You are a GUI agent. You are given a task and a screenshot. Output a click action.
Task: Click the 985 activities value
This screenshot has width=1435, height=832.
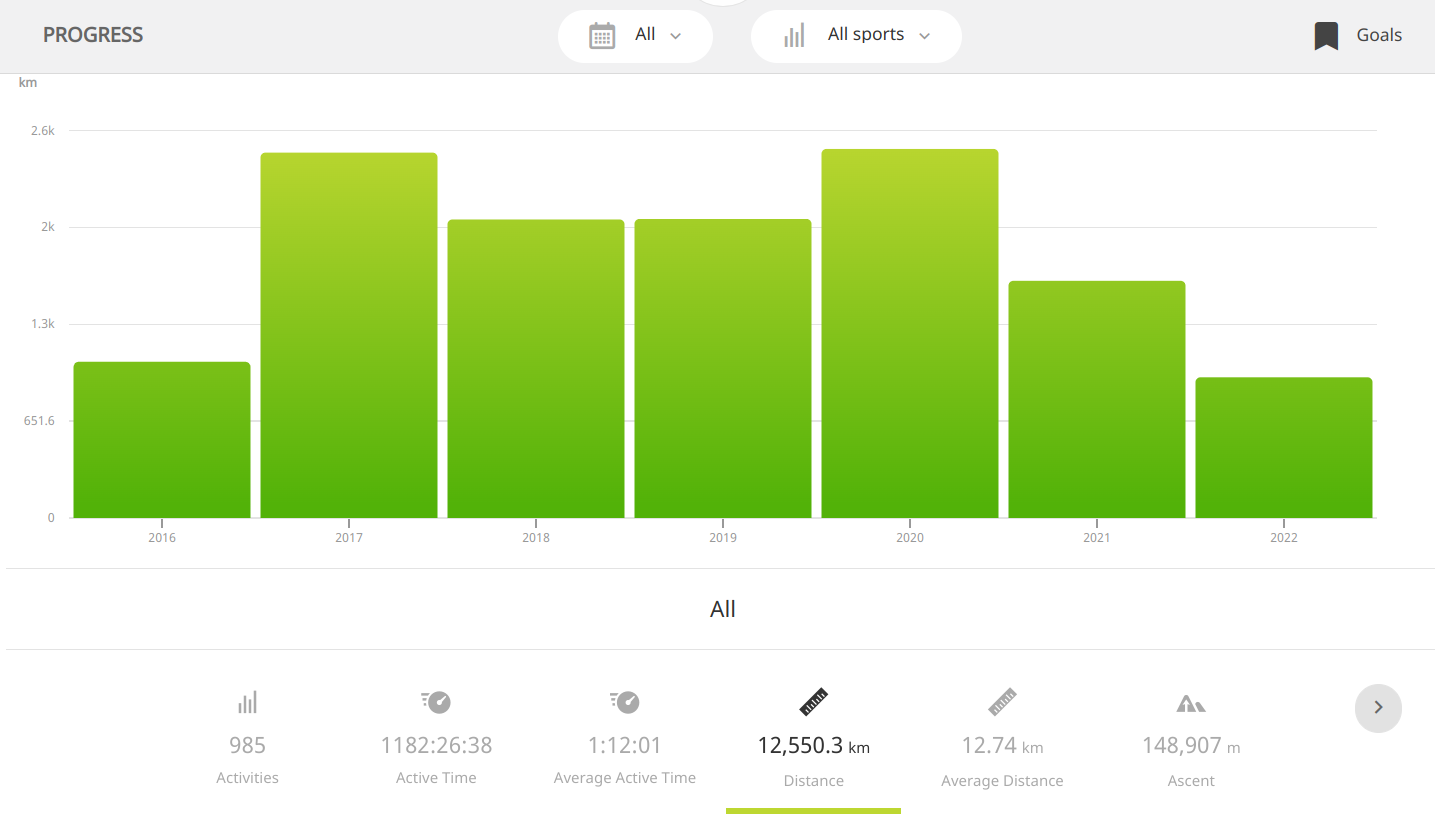pyautogui.click(x=247, y=745)
